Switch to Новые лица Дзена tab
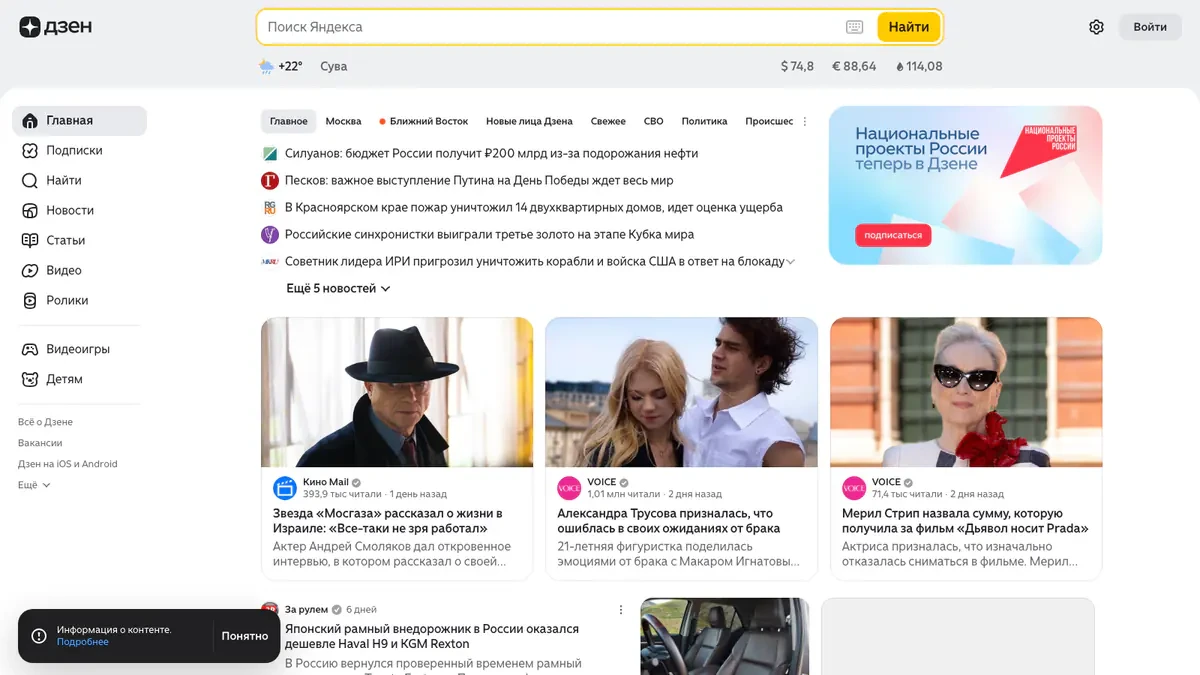Screen dimensions: 1200x675 [x=529, y=121]
